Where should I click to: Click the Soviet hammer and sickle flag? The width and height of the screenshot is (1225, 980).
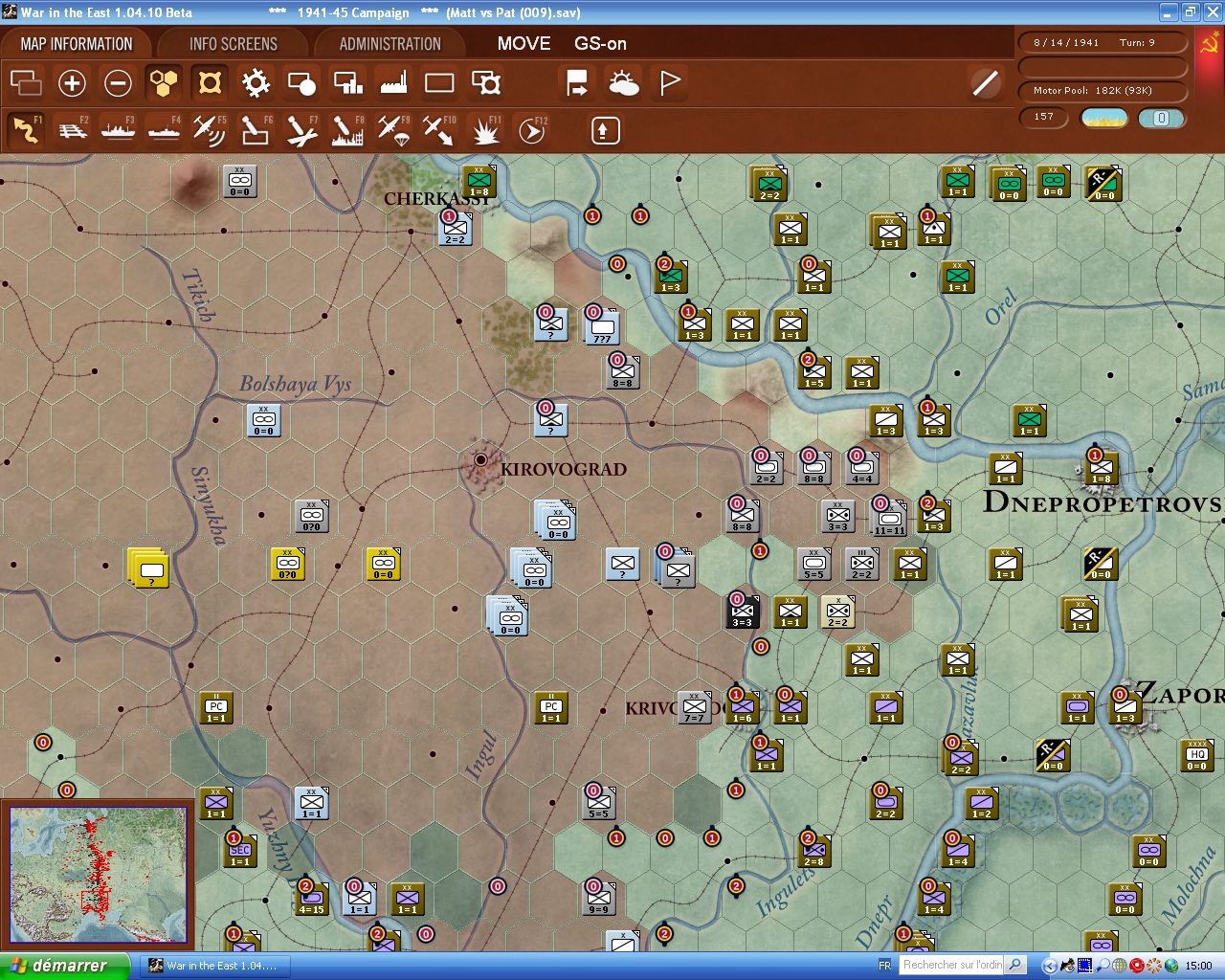(x=1209, y=43)
